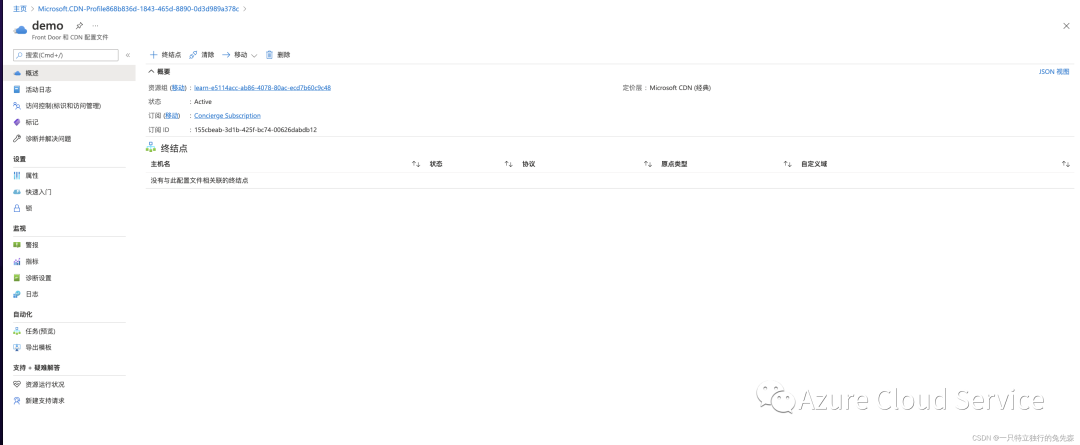This screenshot has width=1080, height=445.
Task: Open learn-e5114acc resource group link
Action: [x=262, y=88]
